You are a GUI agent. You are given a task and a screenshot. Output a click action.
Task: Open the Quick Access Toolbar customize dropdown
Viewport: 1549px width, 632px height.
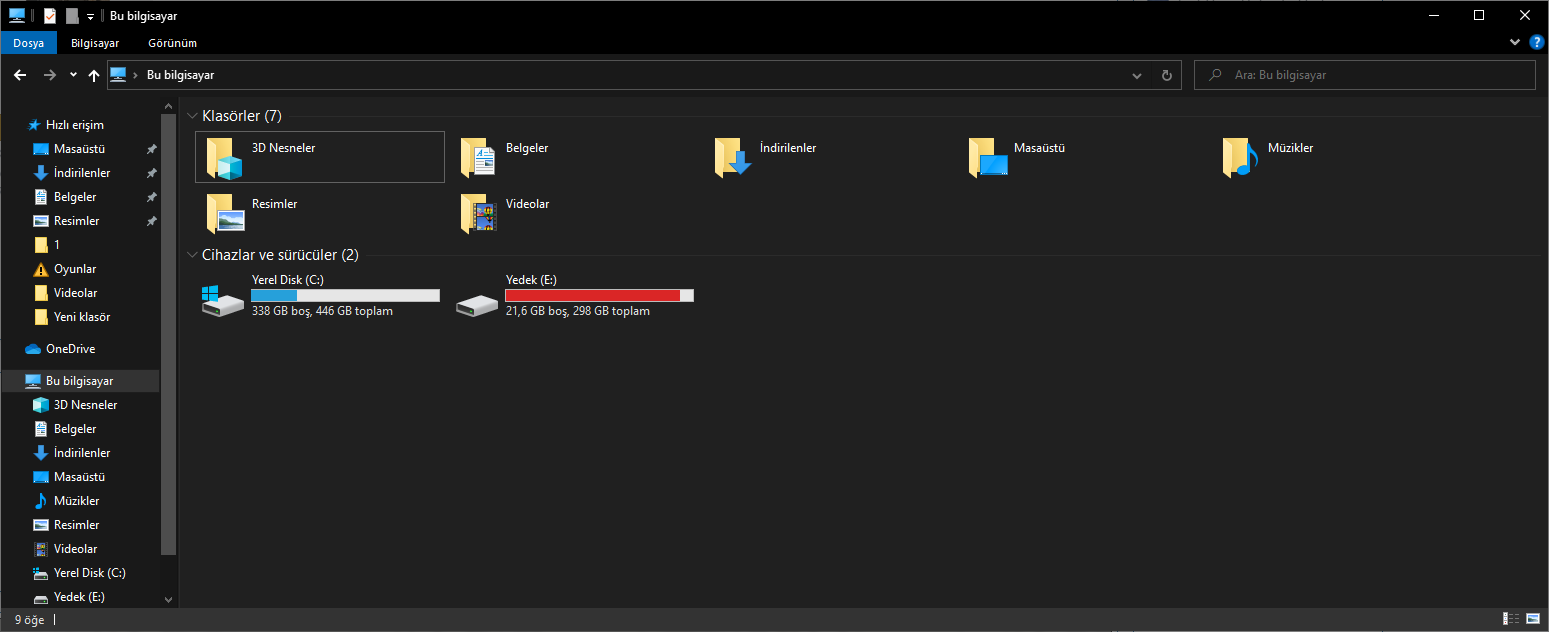tap(90, 17)
